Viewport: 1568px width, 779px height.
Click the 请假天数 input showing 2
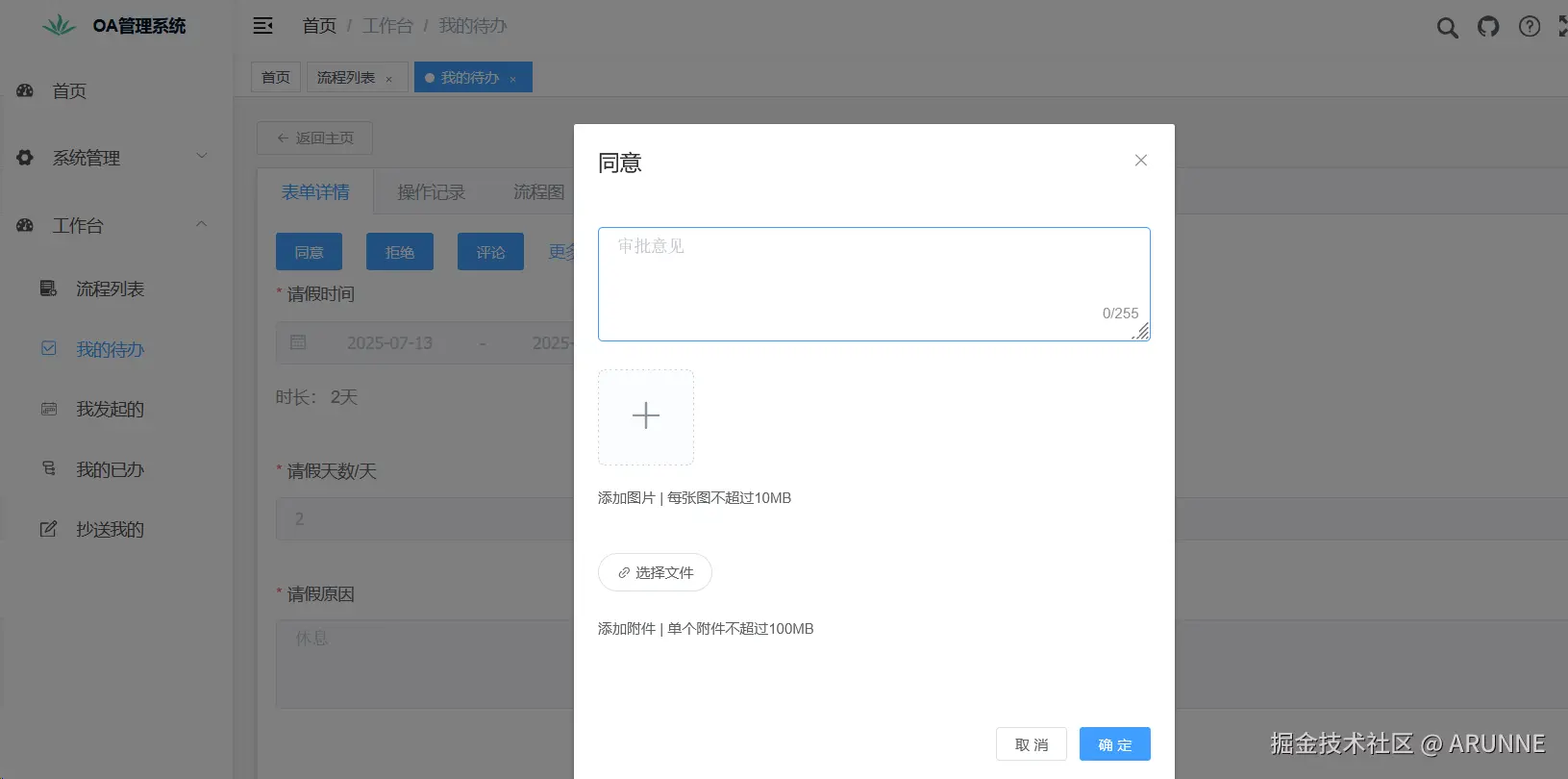coord(425,518)
